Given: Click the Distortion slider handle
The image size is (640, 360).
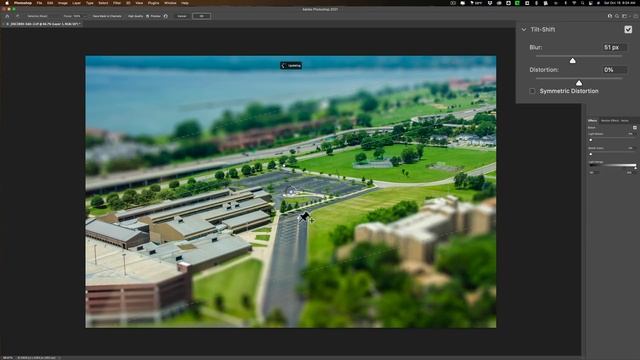Looking at the screenshot, I should pos(579,83).
